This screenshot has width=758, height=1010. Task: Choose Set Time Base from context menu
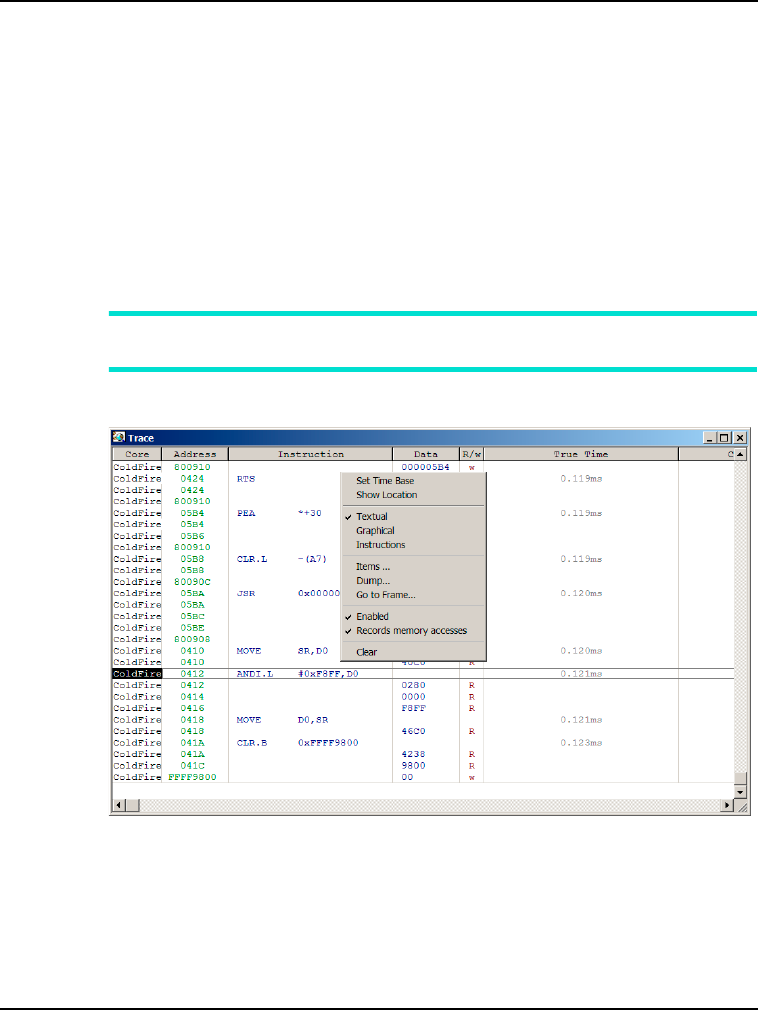coord(384,481)
